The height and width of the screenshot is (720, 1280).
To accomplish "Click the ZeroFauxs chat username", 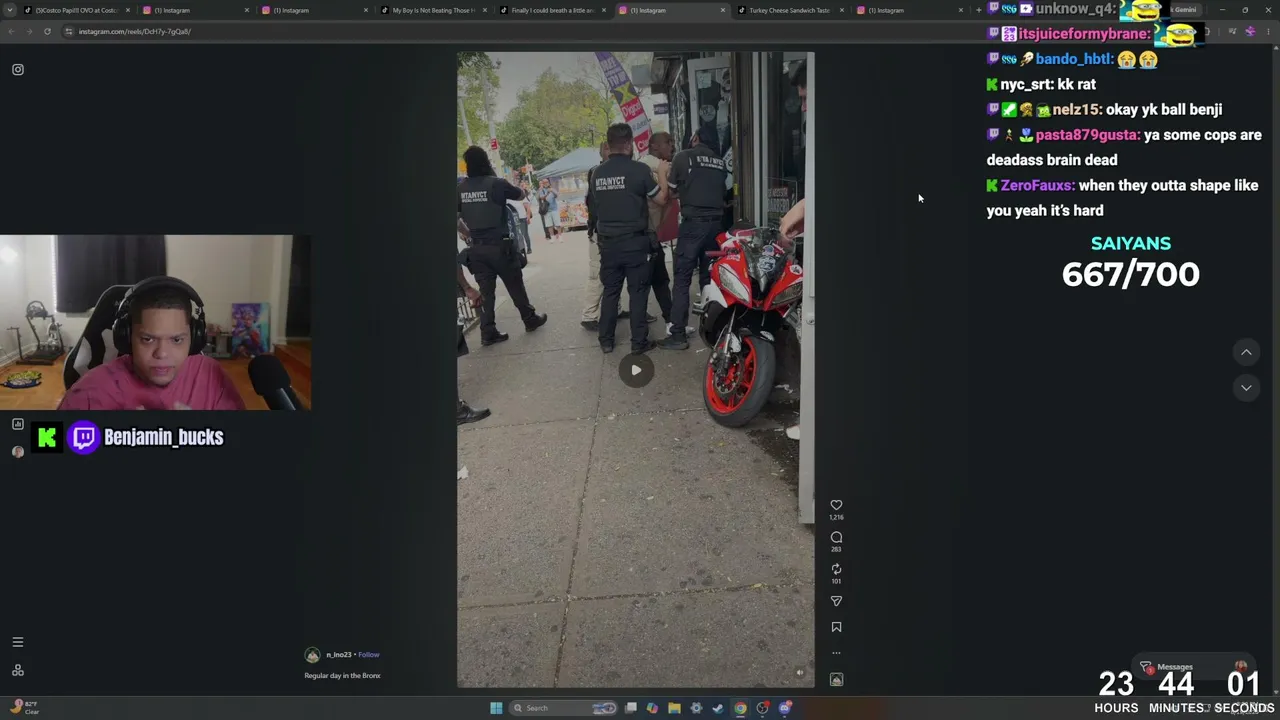I will tap(1037, 185).
